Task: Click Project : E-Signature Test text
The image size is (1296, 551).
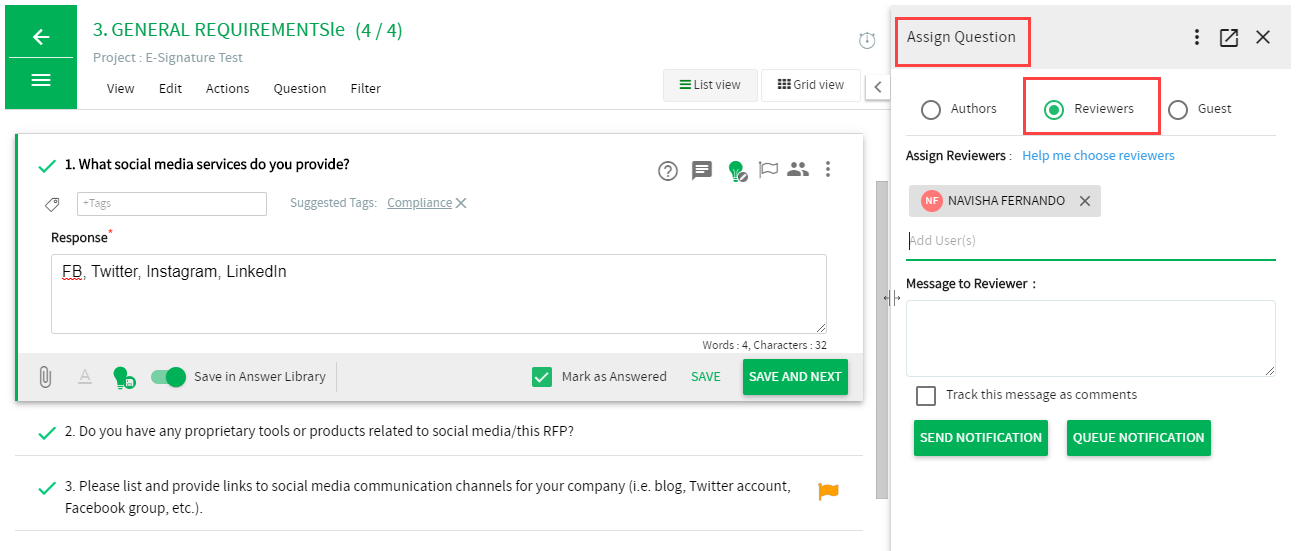Action: point(168,58)
